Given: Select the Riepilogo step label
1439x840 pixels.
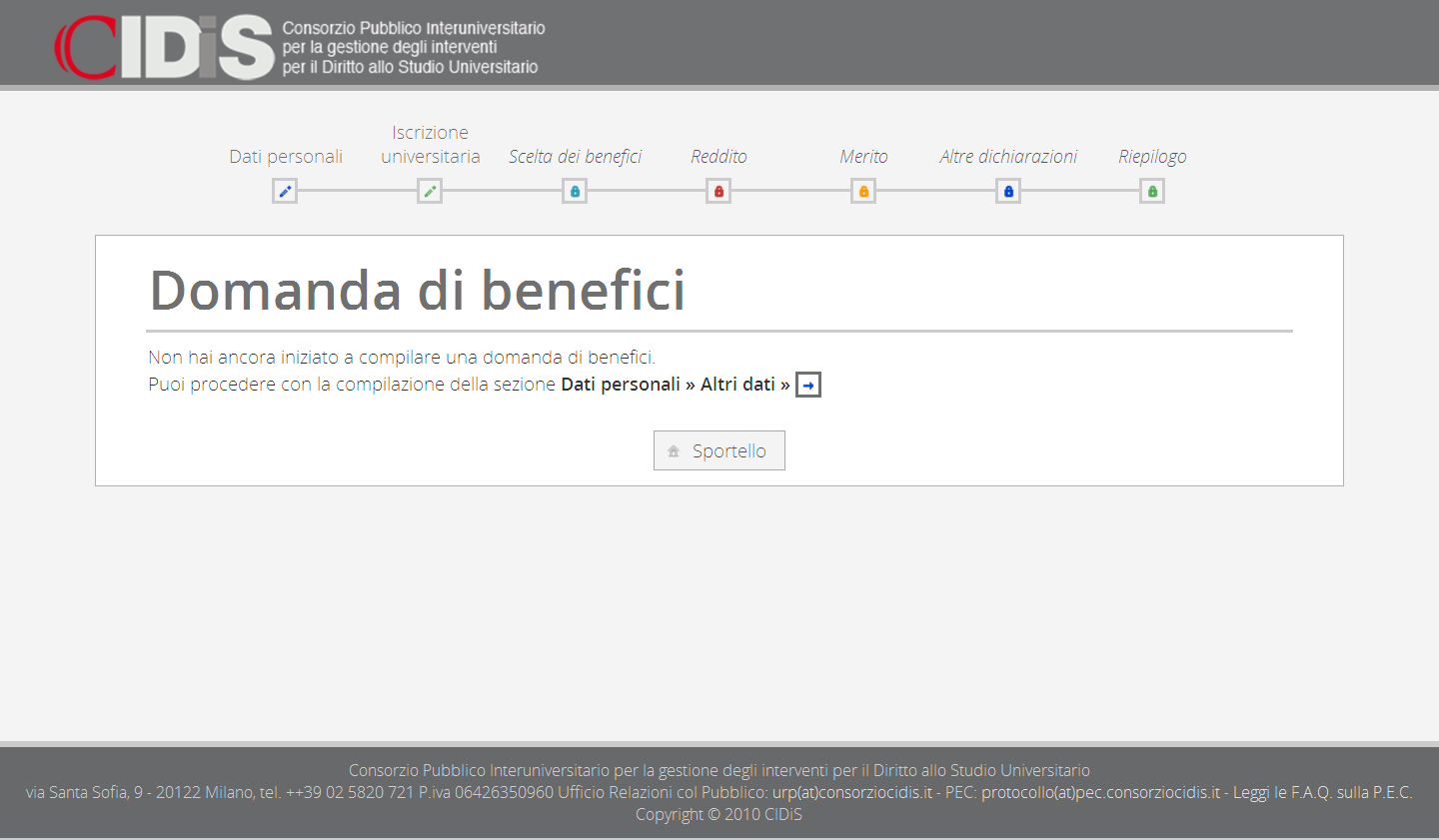Looking at the screenshot, I should (1152, 157).
